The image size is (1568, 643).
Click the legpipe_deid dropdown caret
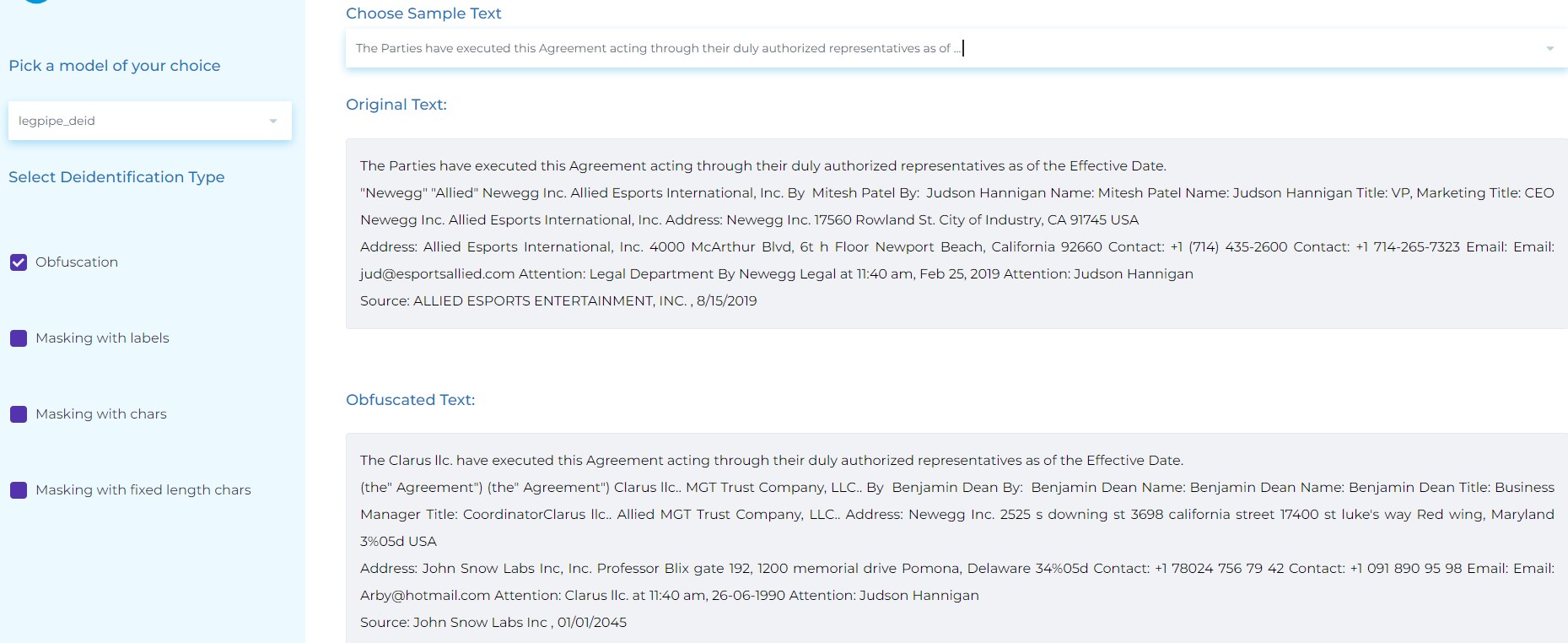coord(273,121)
